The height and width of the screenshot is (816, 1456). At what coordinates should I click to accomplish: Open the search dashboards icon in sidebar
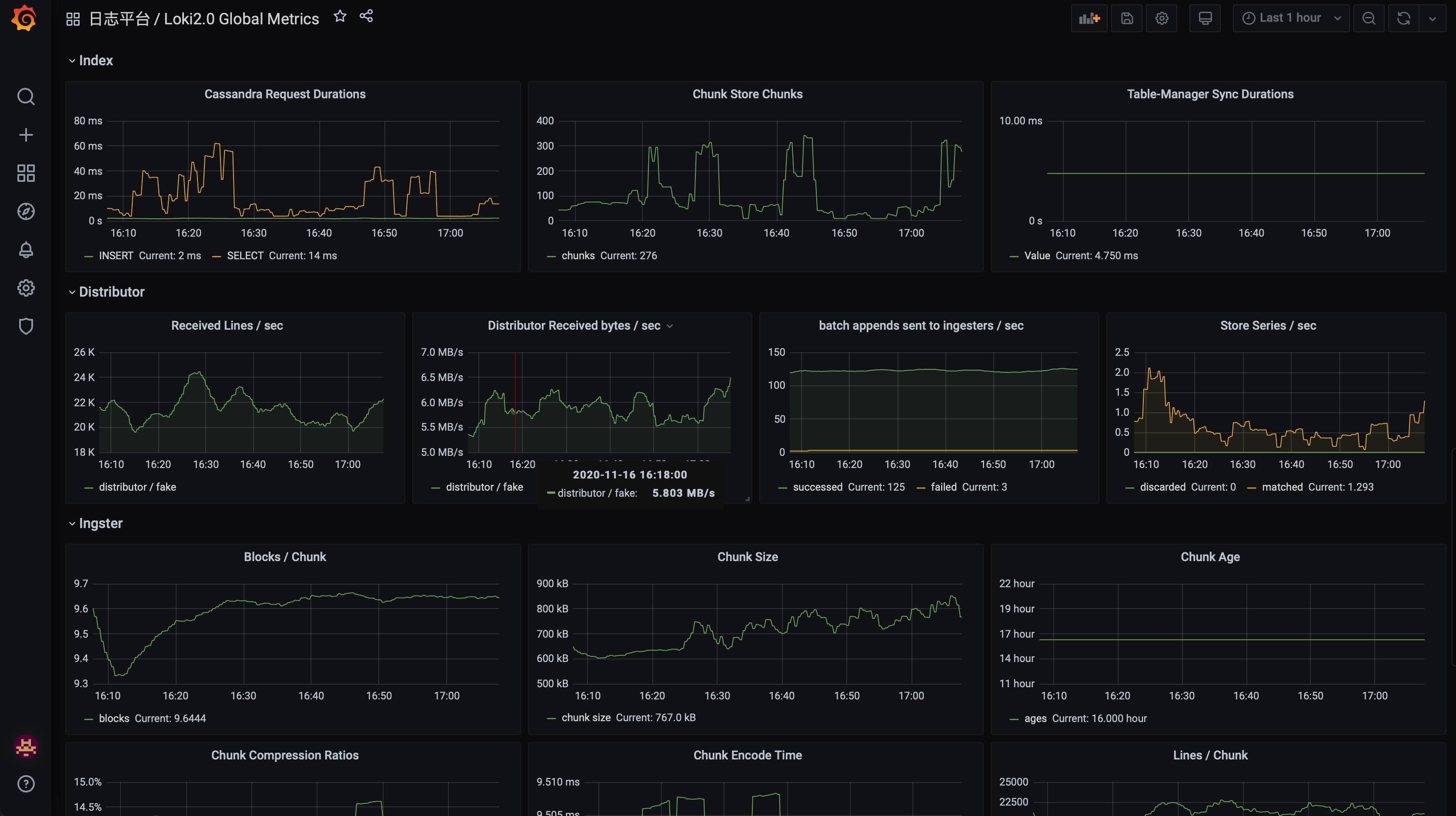(x=25, y=97)
